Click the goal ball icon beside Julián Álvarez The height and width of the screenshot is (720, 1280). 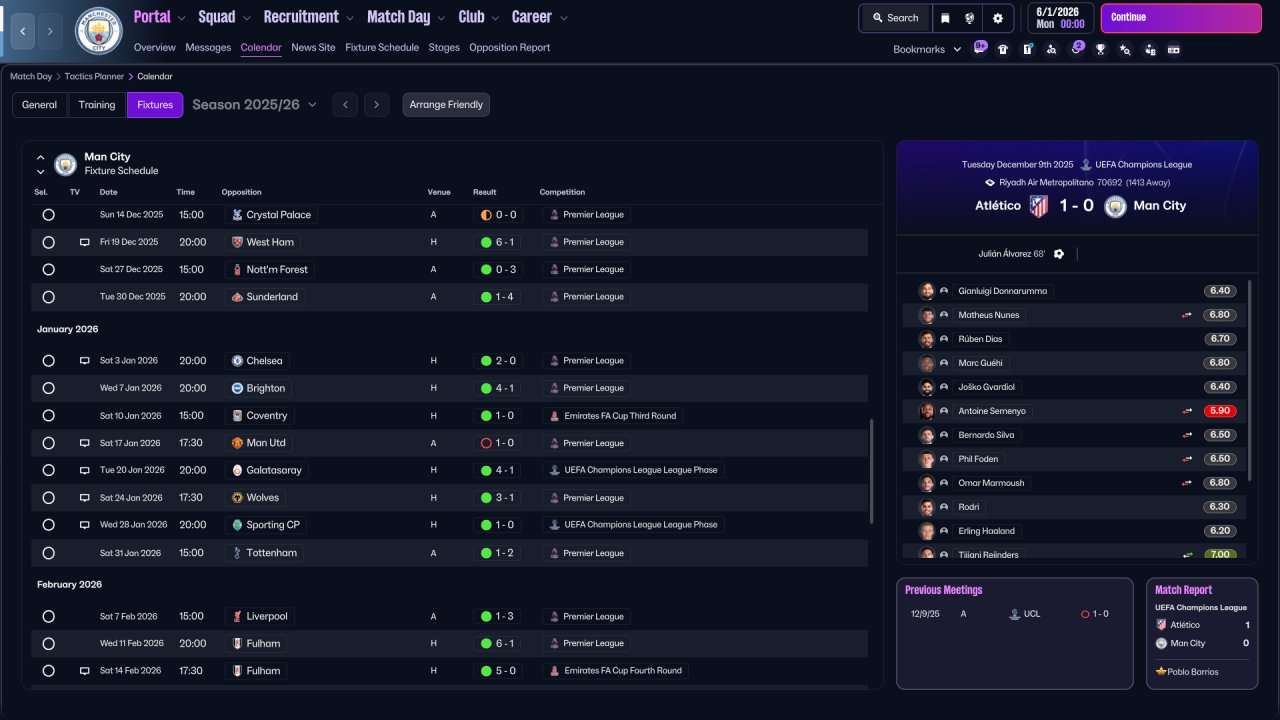[x=1059, y=254]
